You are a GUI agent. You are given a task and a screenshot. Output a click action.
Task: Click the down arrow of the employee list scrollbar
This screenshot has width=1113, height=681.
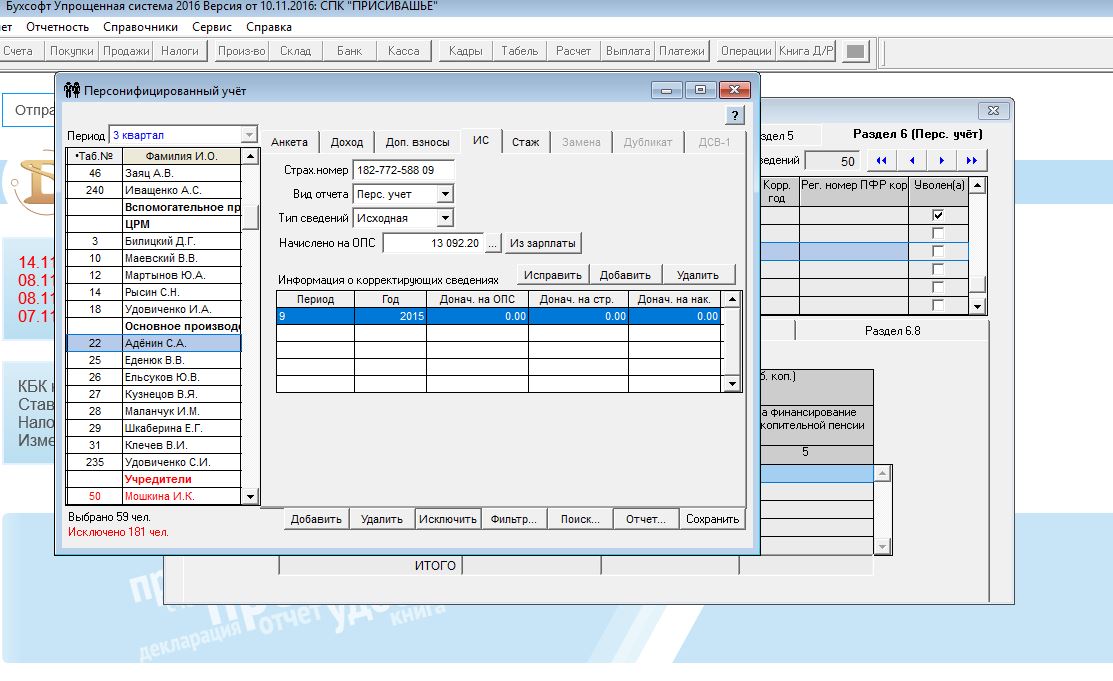[x=250, y=495]
